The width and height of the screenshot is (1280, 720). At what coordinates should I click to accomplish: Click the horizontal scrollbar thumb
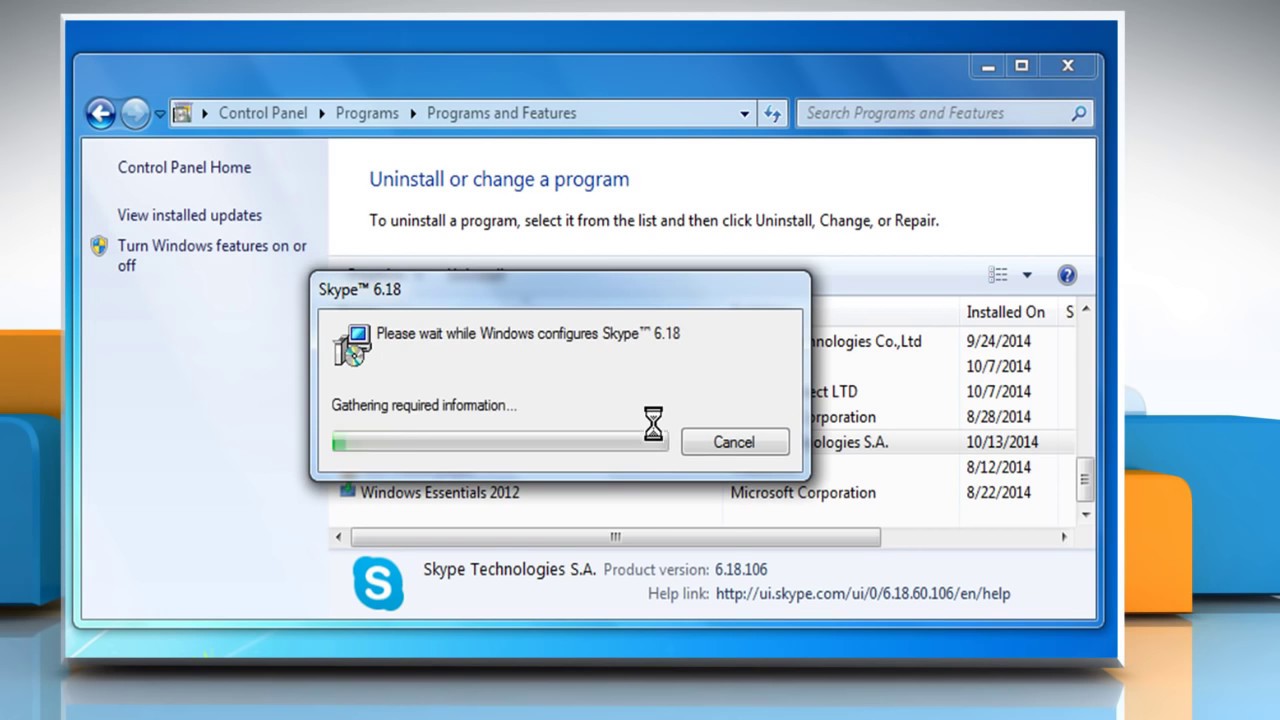tap(614, 537)
